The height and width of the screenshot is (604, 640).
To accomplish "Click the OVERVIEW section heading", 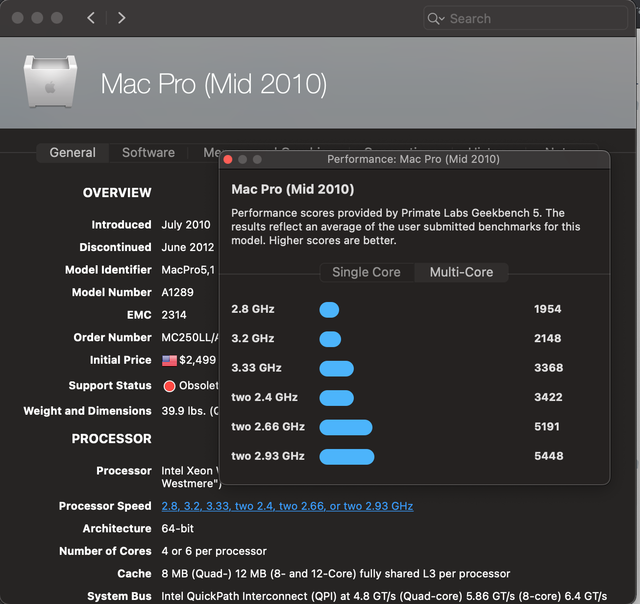I will tap(117, 193).
